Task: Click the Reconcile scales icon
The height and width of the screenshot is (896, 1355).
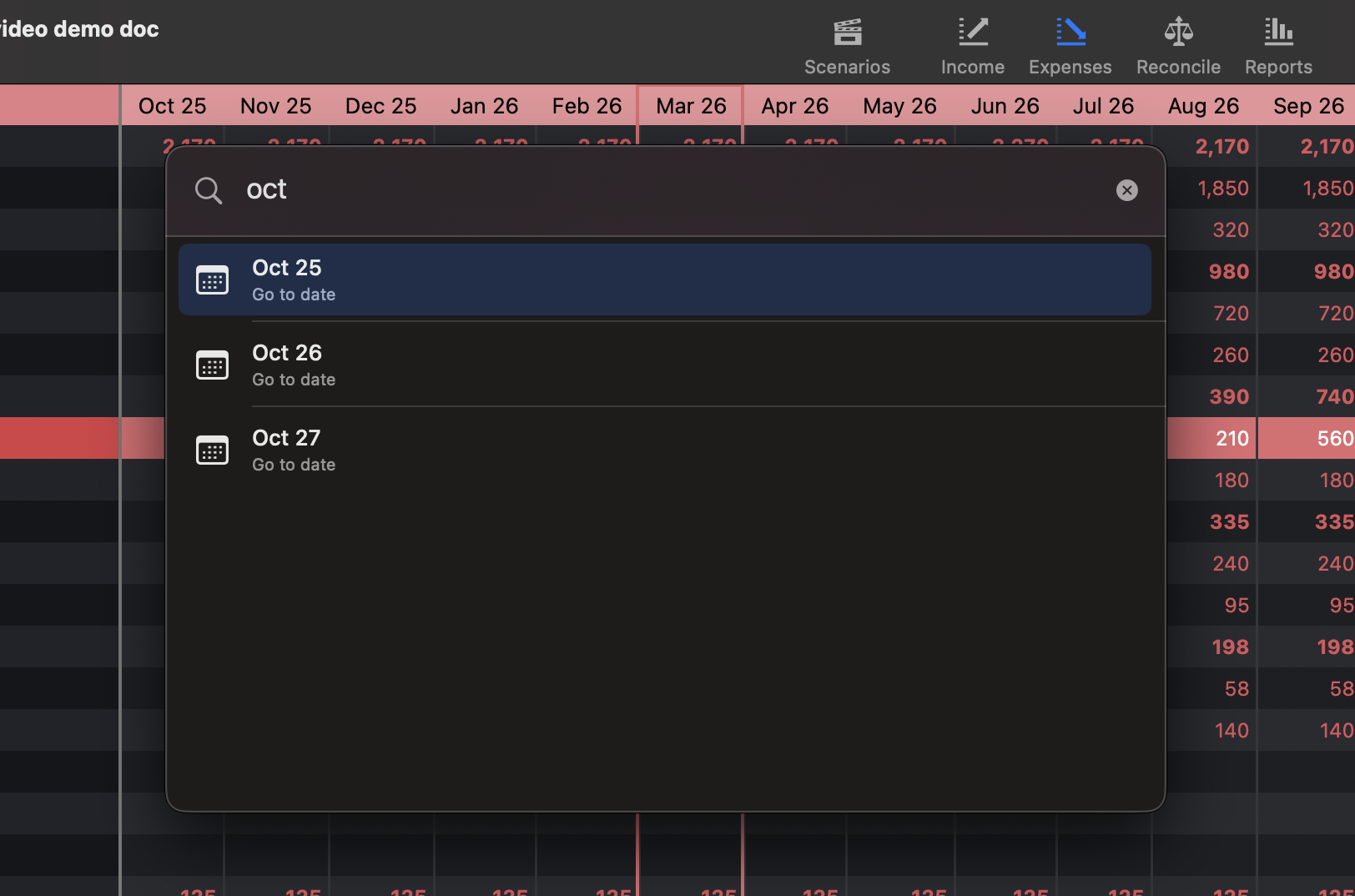Action: click(x=1178, y=43)
